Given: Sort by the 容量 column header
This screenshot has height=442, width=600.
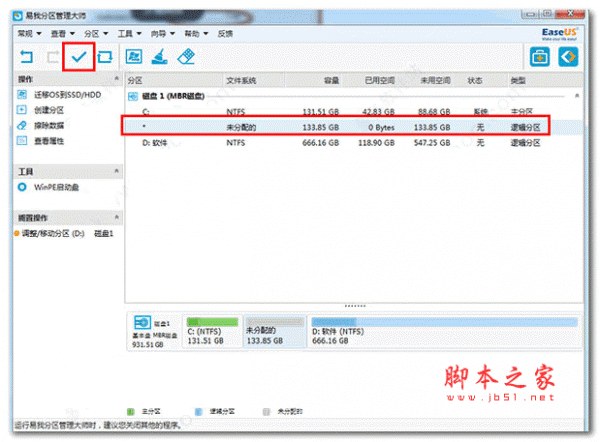Looking at the screenshot, I should (313, 80).
